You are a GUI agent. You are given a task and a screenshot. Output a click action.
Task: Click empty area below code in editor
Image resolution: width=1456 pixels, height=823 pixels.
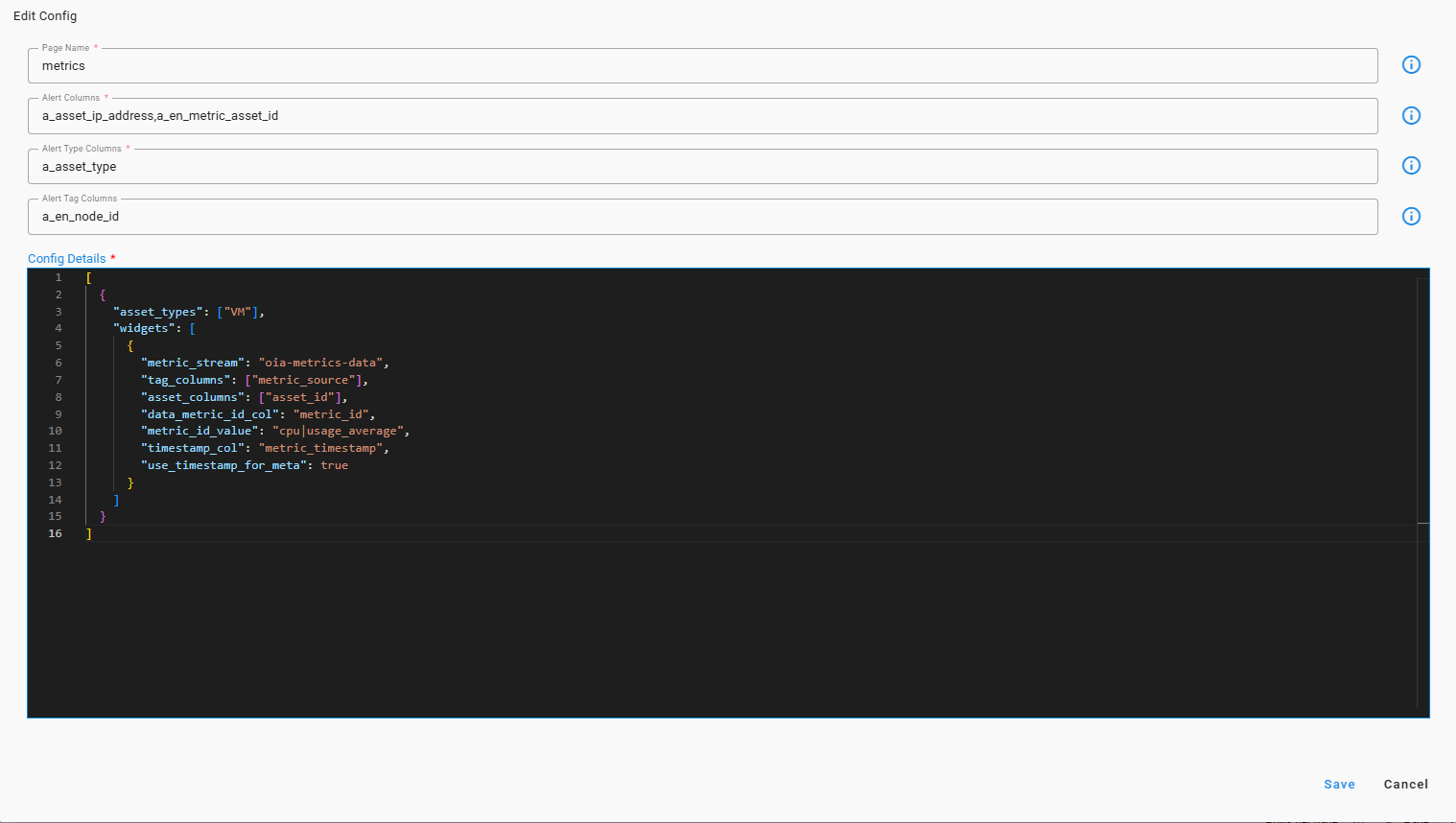[671, 633]
